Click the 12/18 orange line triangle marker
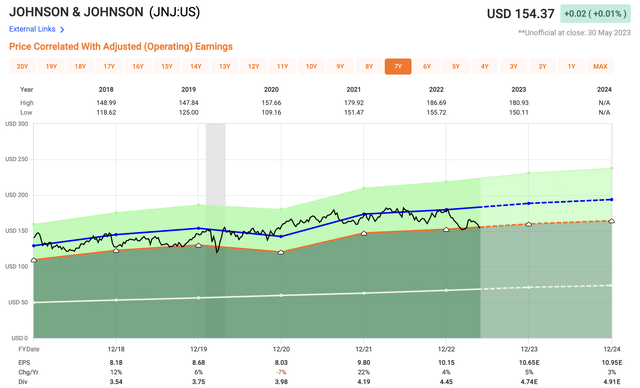The image size is (640, 388). coord(116,250)
